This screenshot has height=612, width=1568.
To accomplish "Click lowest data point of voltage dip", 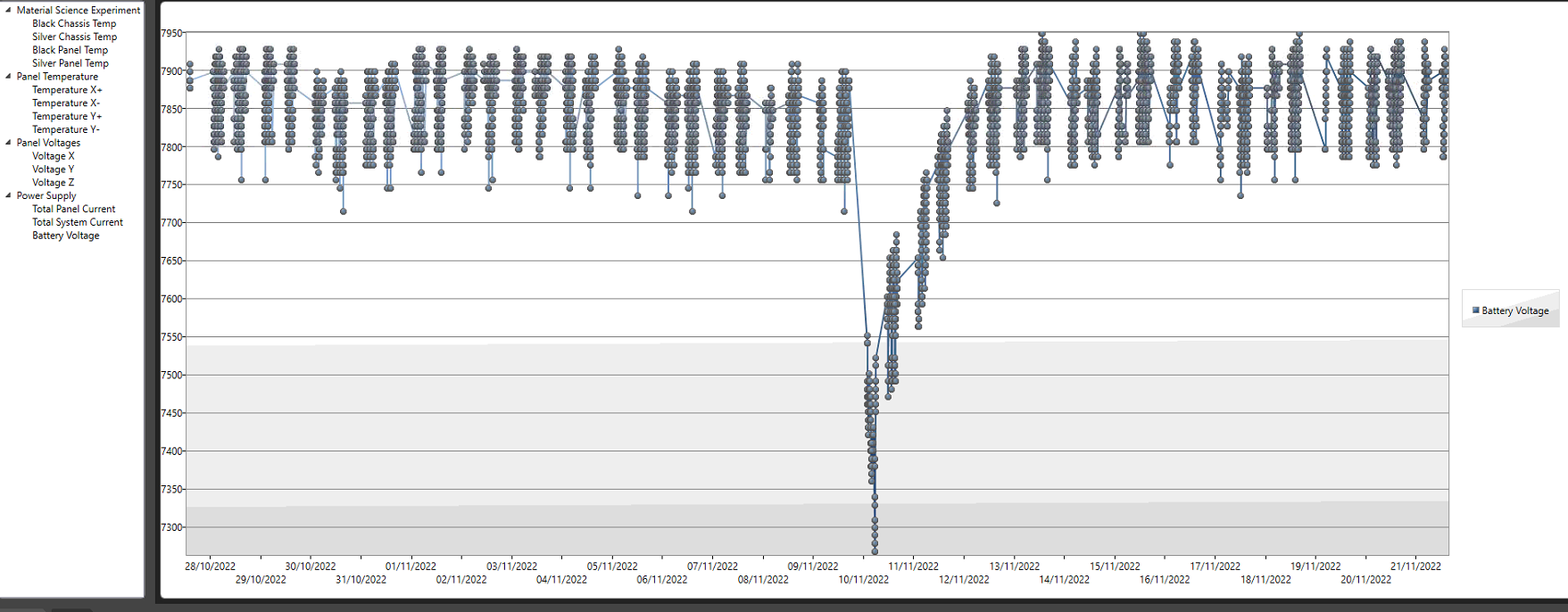I will pyautogui.click(x=875, y=551).
